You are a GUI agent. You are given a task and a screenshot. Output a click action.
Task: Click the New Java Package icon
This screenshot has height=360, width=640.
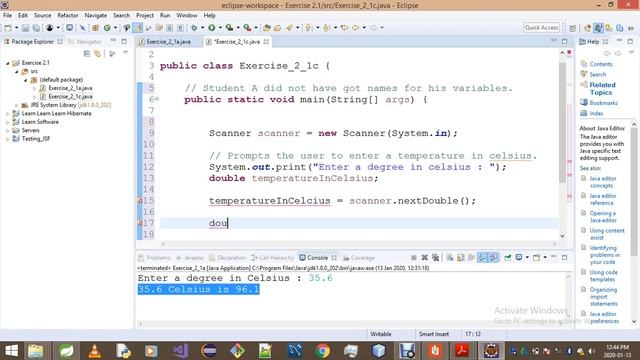coord(96,28)
